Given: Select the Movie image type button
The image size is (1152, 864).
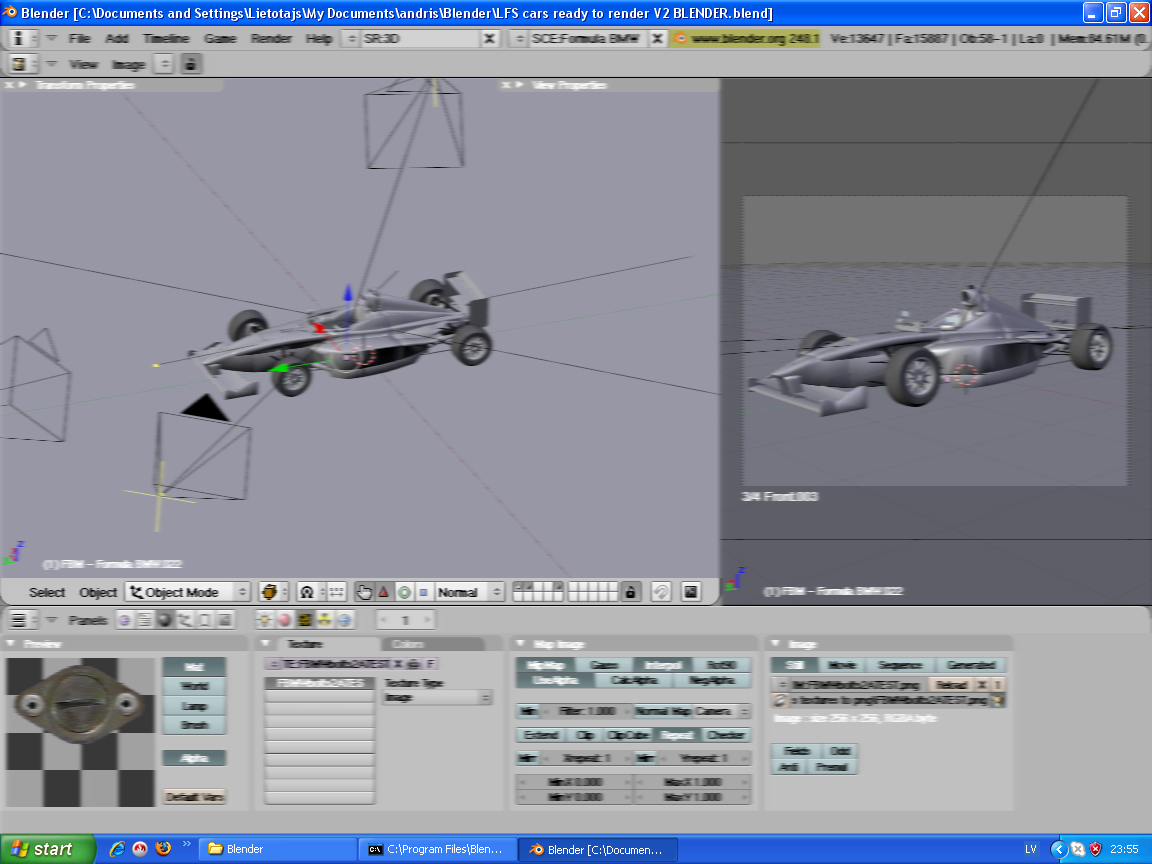Looking at the screenshot, I should click(x=841, y=665).
